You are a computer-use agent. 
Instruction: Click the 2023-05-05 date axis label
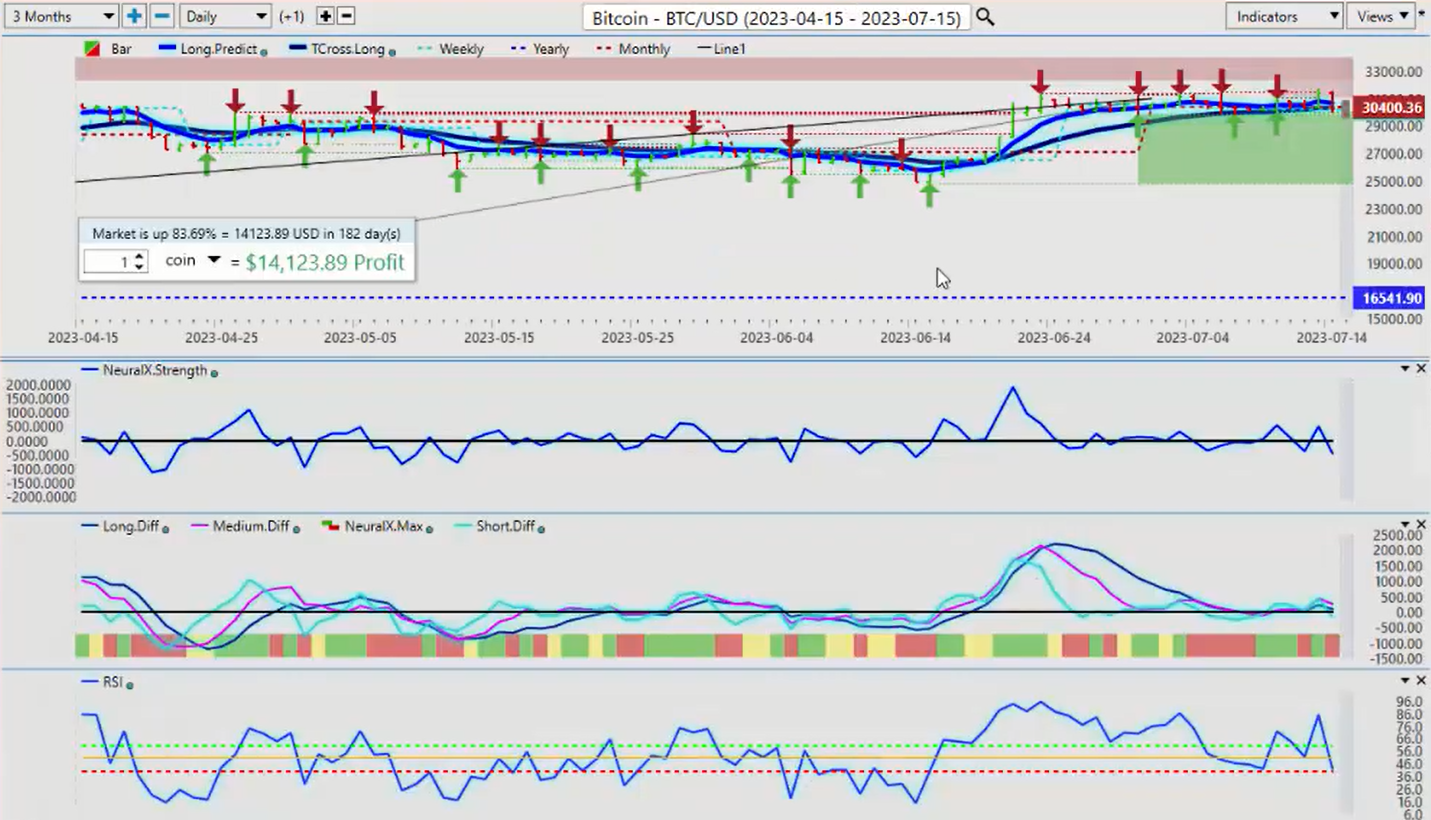[x=360, y=338]
